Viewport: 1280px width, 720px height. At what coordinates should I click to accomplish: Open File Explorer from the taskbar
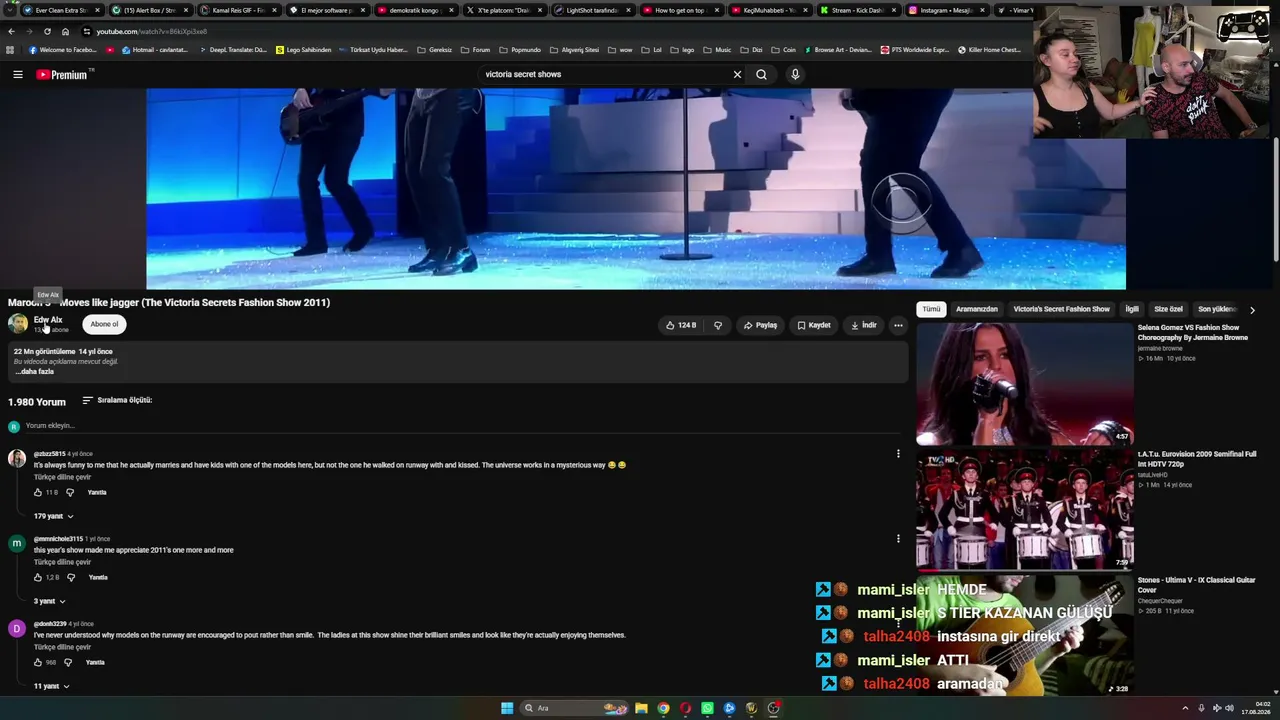point(641,708)
